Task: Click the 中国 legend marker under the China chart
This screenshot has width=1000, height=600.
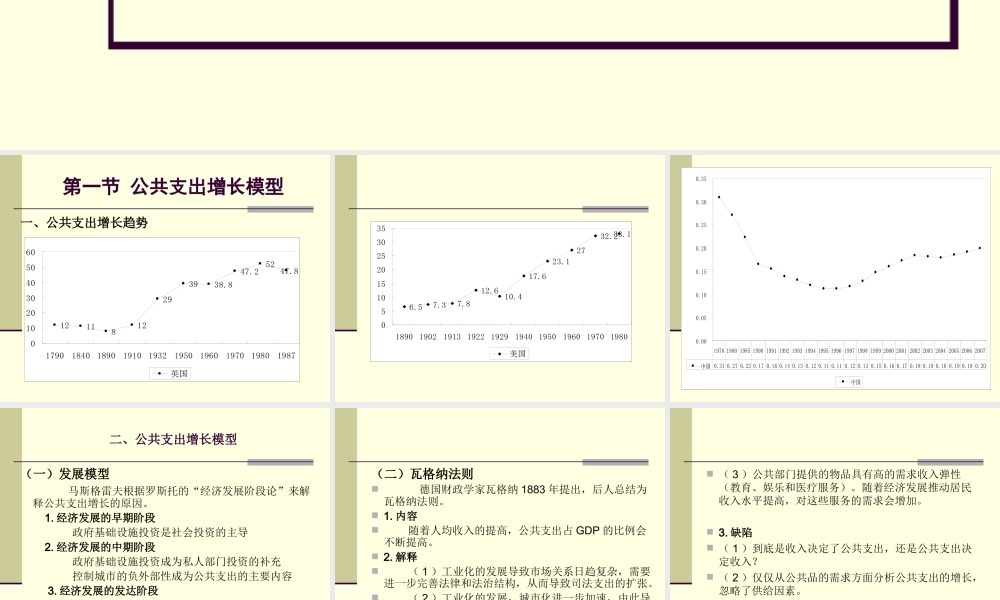Action: click(x=843, y=384)
